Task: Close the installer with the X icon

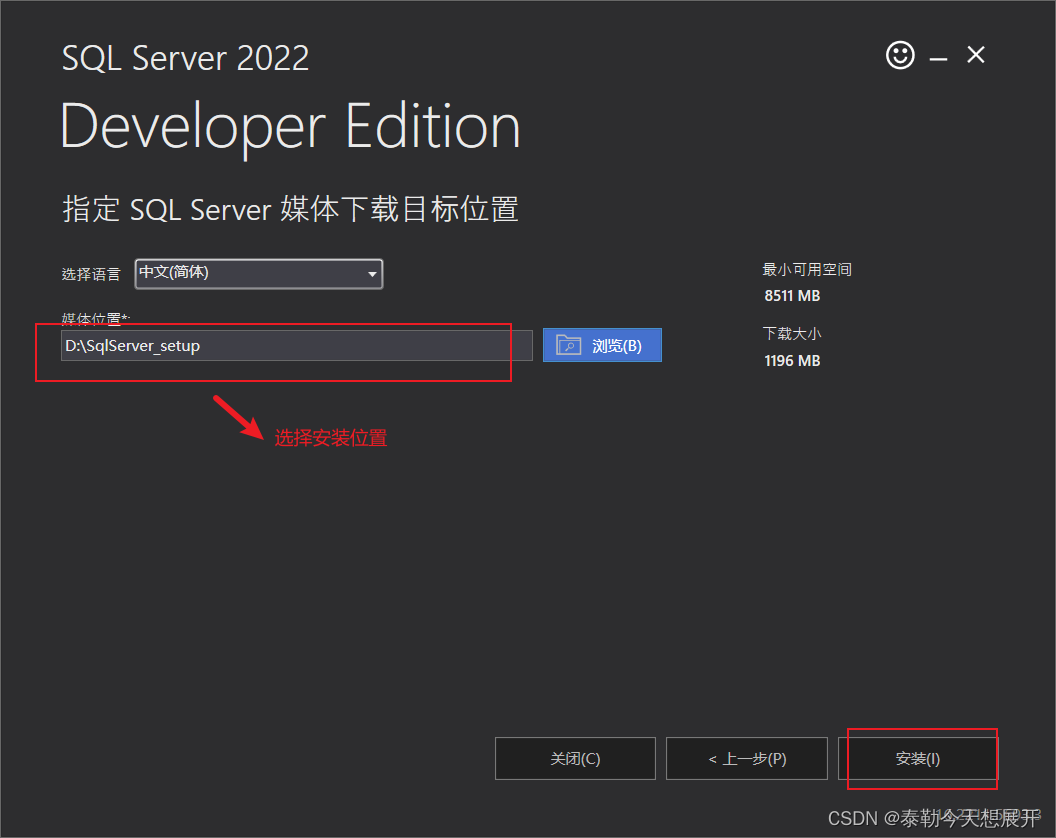Action: click(x=976, y=55)
